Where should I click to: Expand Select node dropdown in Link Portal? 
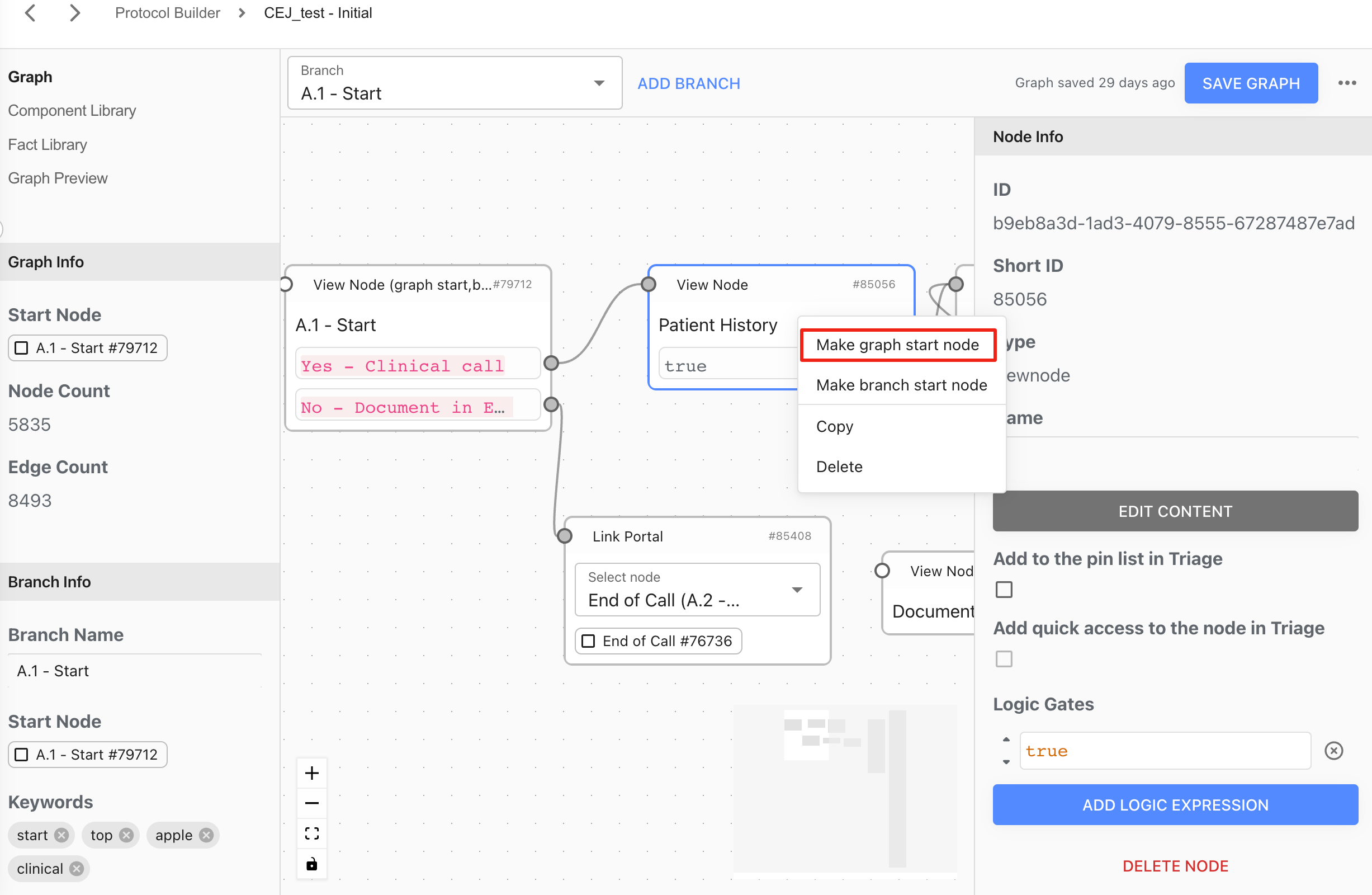tap(797, 590)
